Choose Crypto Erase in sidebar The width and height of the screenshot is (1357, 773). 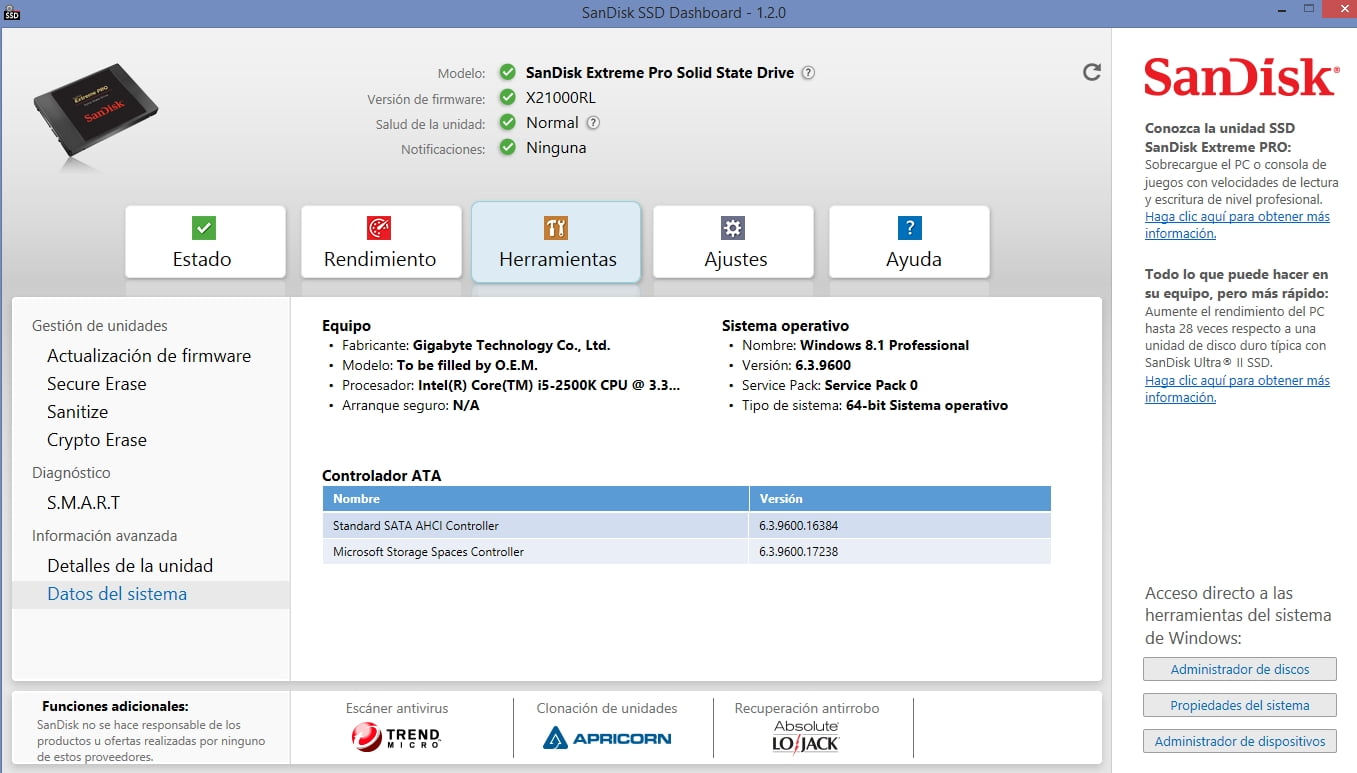[x=97, y=440]
